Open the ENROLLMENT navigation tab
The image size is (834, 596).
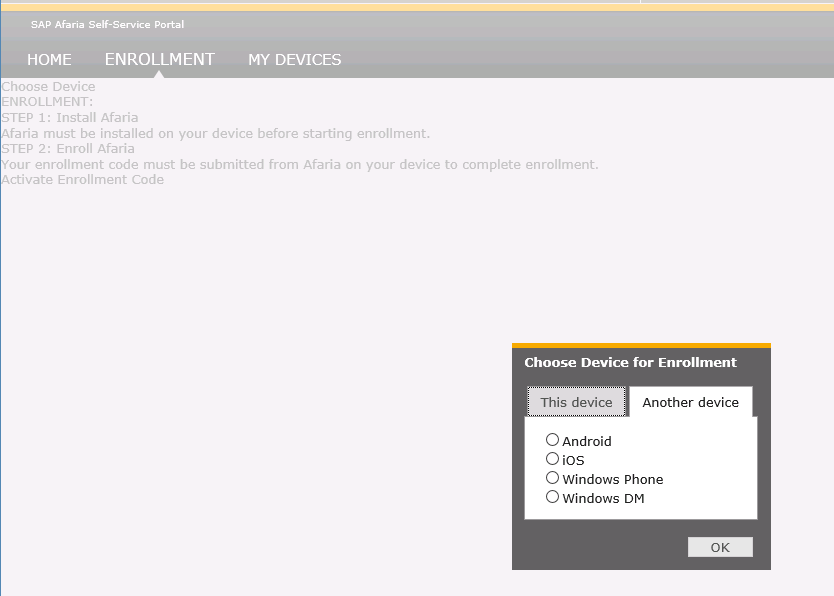coord(160,60)
